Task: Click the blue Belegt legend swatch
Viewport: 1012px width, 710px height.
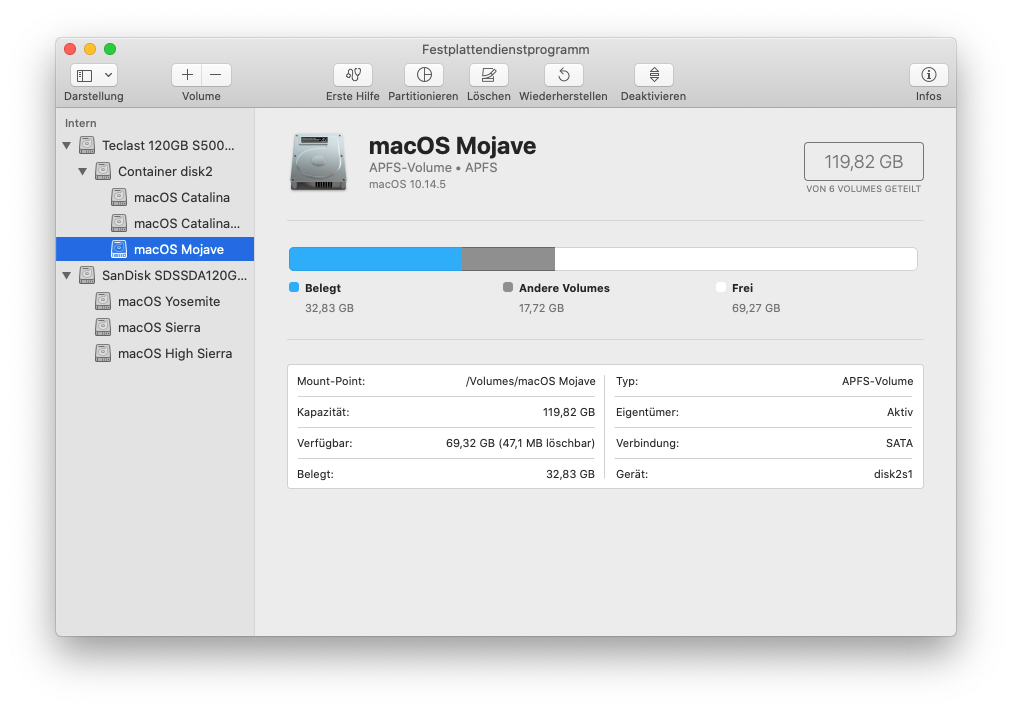Action: point(294,287)
